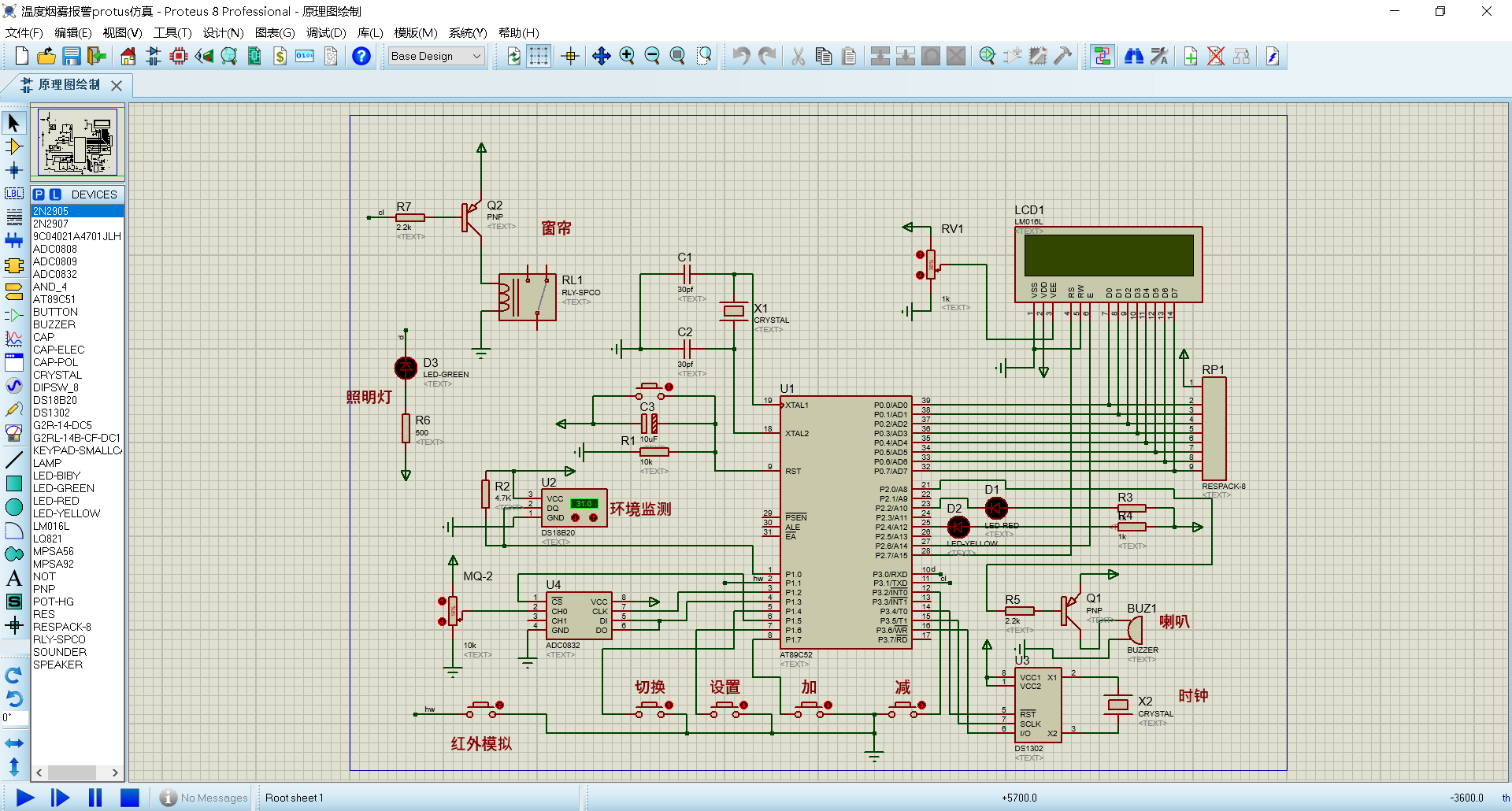
Task: Step the simulation forward
Action: (x=60, y=798)
